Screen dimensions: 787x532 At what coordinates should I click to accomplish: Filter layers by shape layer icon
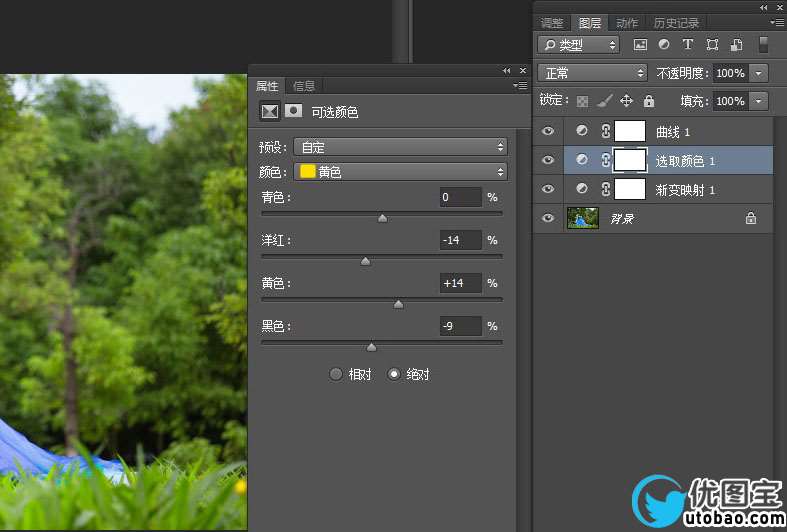712,45
